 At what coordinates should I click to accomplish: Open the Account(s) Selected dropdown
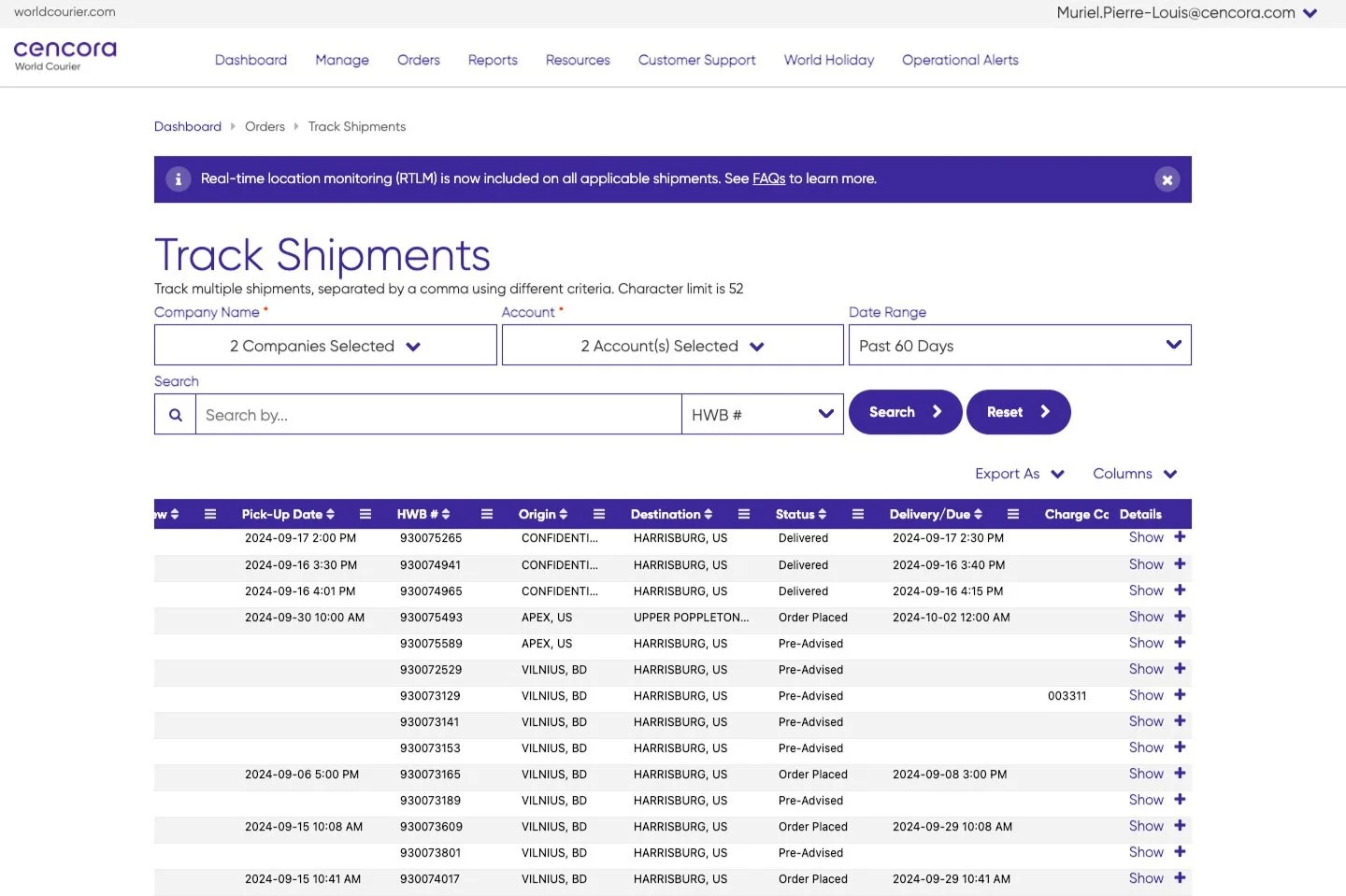[672, 346]
